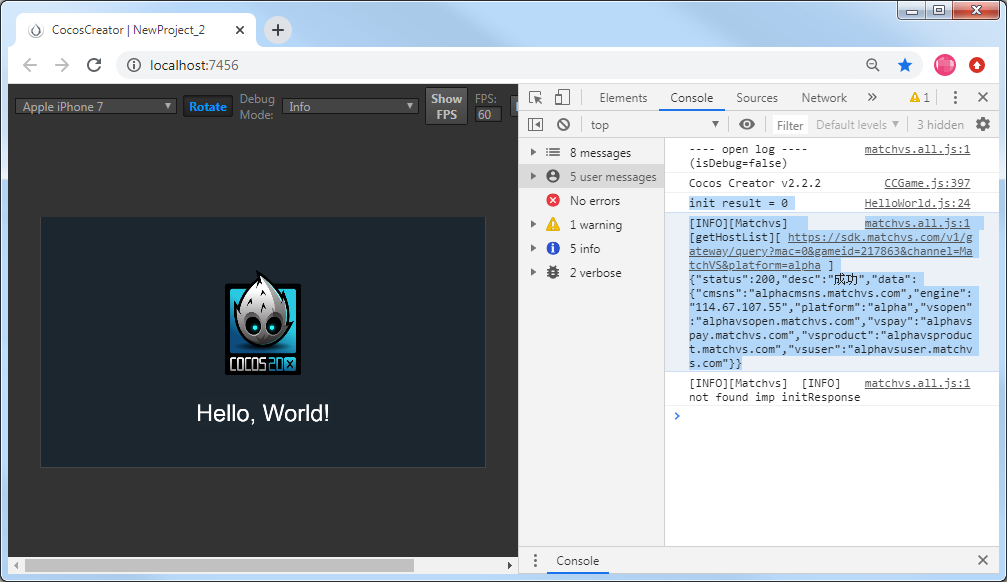The width and height of the screenshot is (1007, 582).
Task: Select the Console tab in bottom drawer
Action: (577, 561)
